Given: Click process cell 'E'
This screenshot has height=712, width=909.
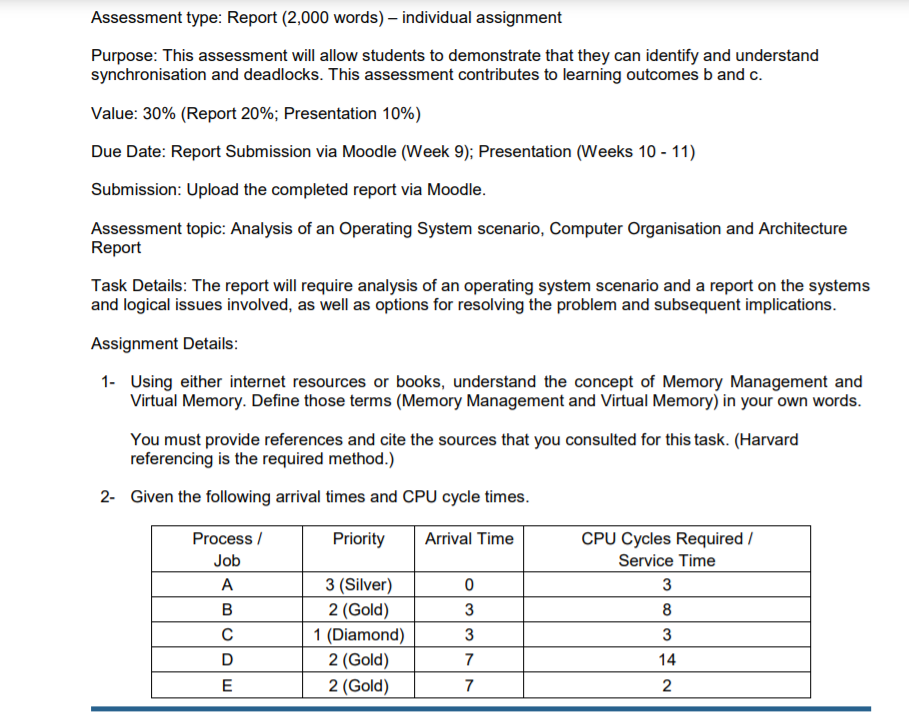Looking at the screenshot, I should click(x=227, y=685).
